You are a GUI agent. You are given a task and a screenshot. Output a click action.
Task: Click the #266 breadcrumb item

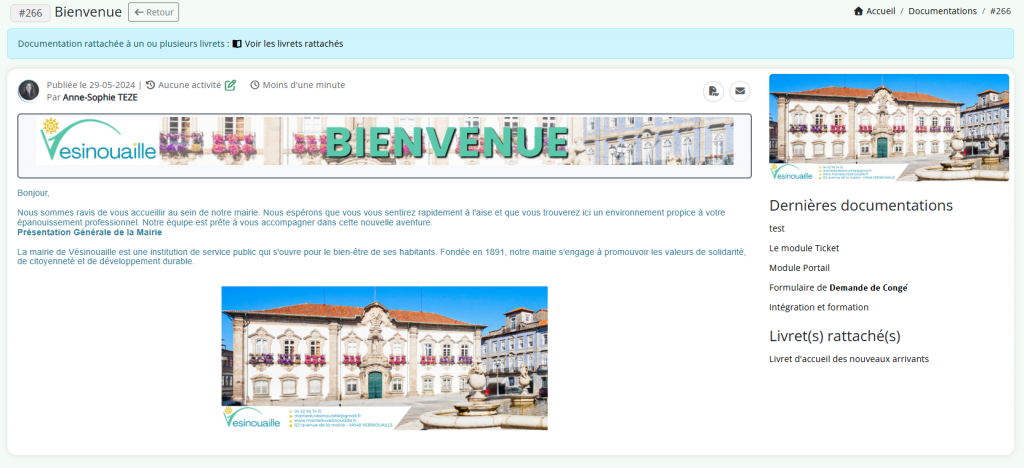pyautogui.click(x=1000, y=11)
